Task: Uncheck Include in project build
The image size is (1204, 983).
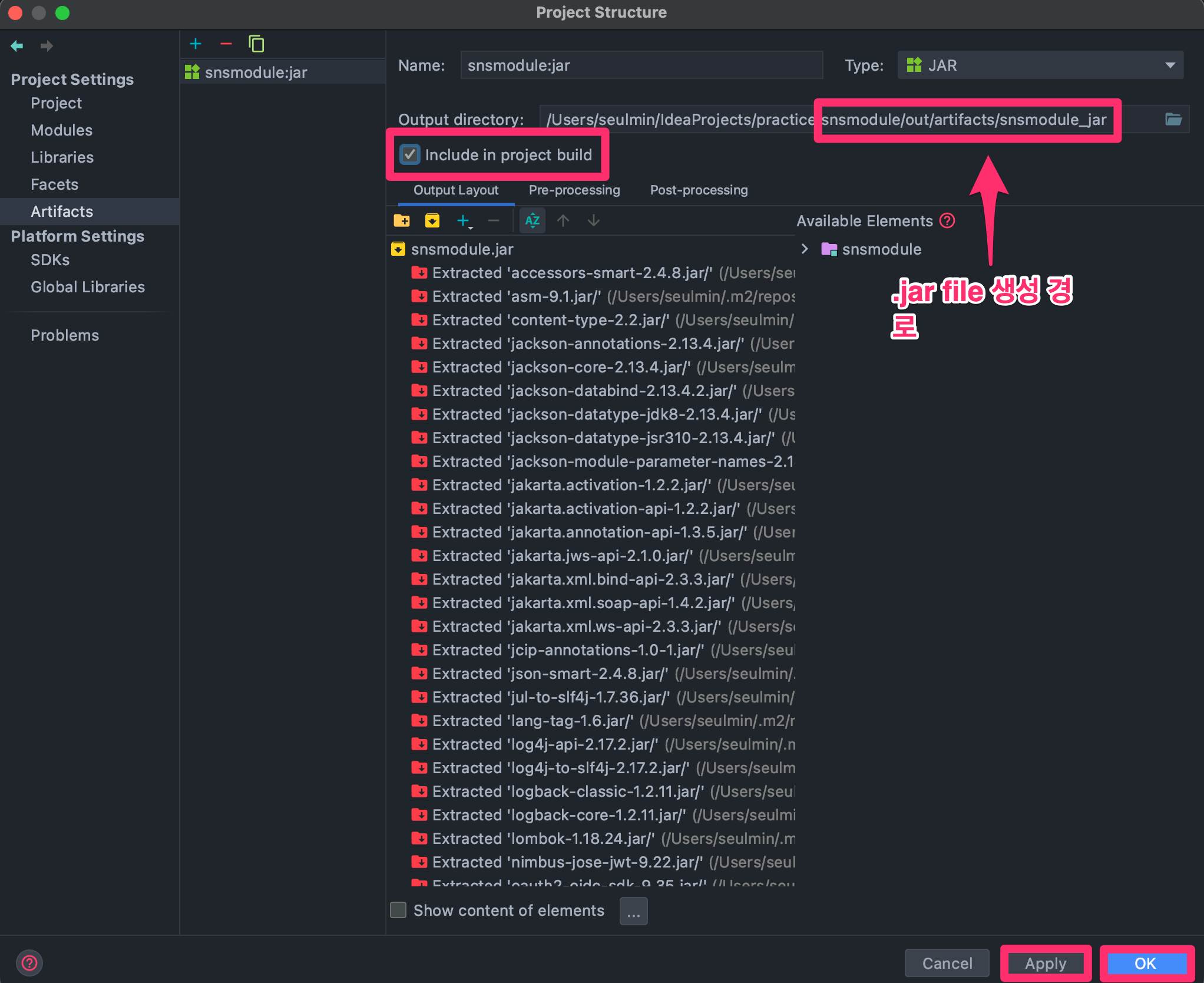Action: pos(410,155)
